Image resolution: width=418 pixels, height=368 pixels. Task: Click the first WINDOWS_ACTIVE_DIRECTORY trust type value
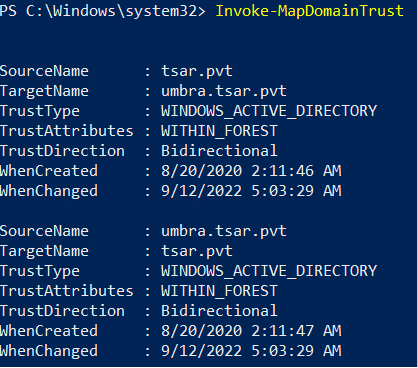click(269, 111)
